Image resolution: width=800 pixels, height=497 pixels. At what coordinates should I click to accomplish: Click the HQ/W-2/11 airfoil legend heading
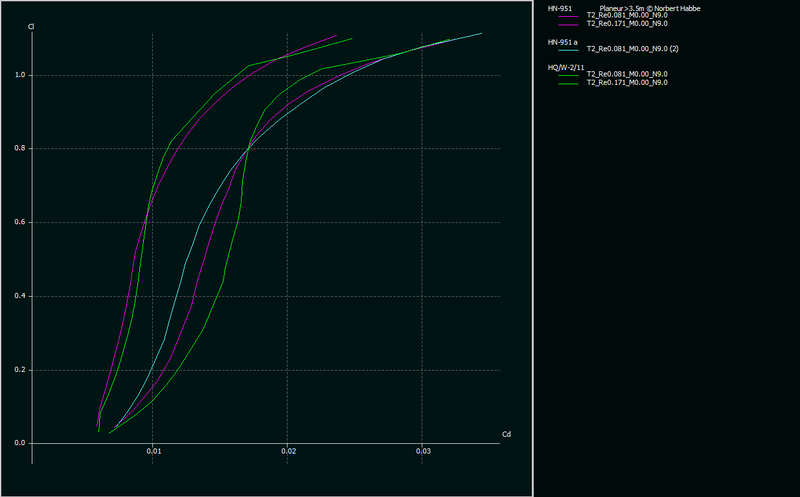(x=564, y=66)
